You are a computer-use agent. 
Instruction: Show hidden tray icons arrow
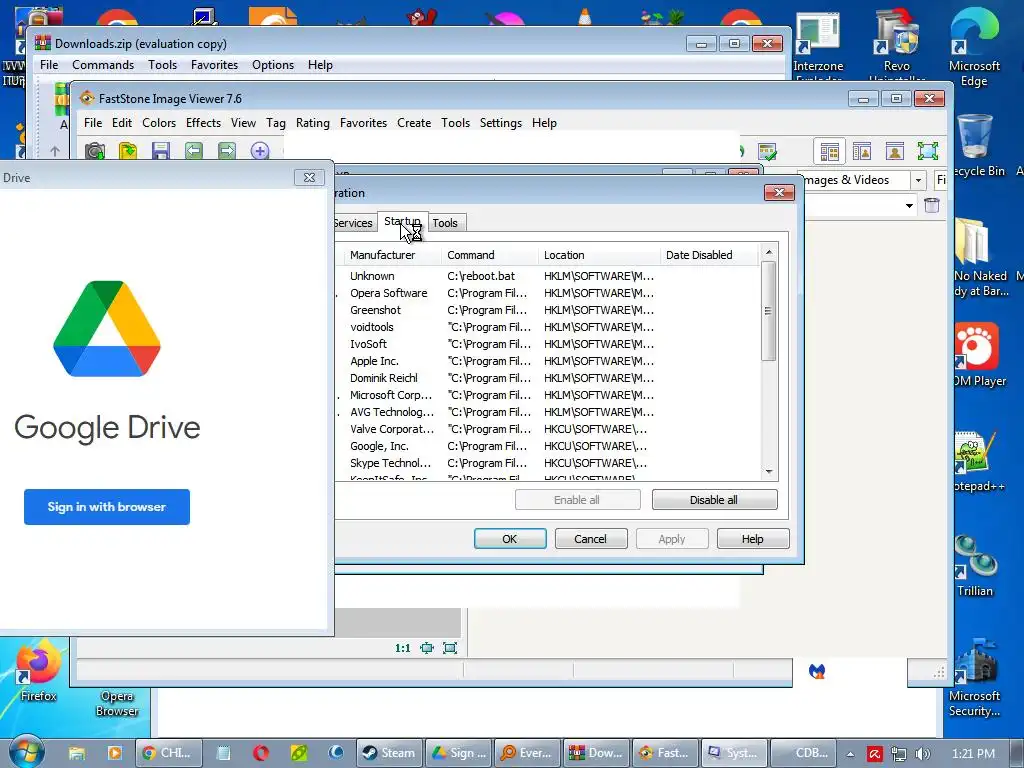850,754
